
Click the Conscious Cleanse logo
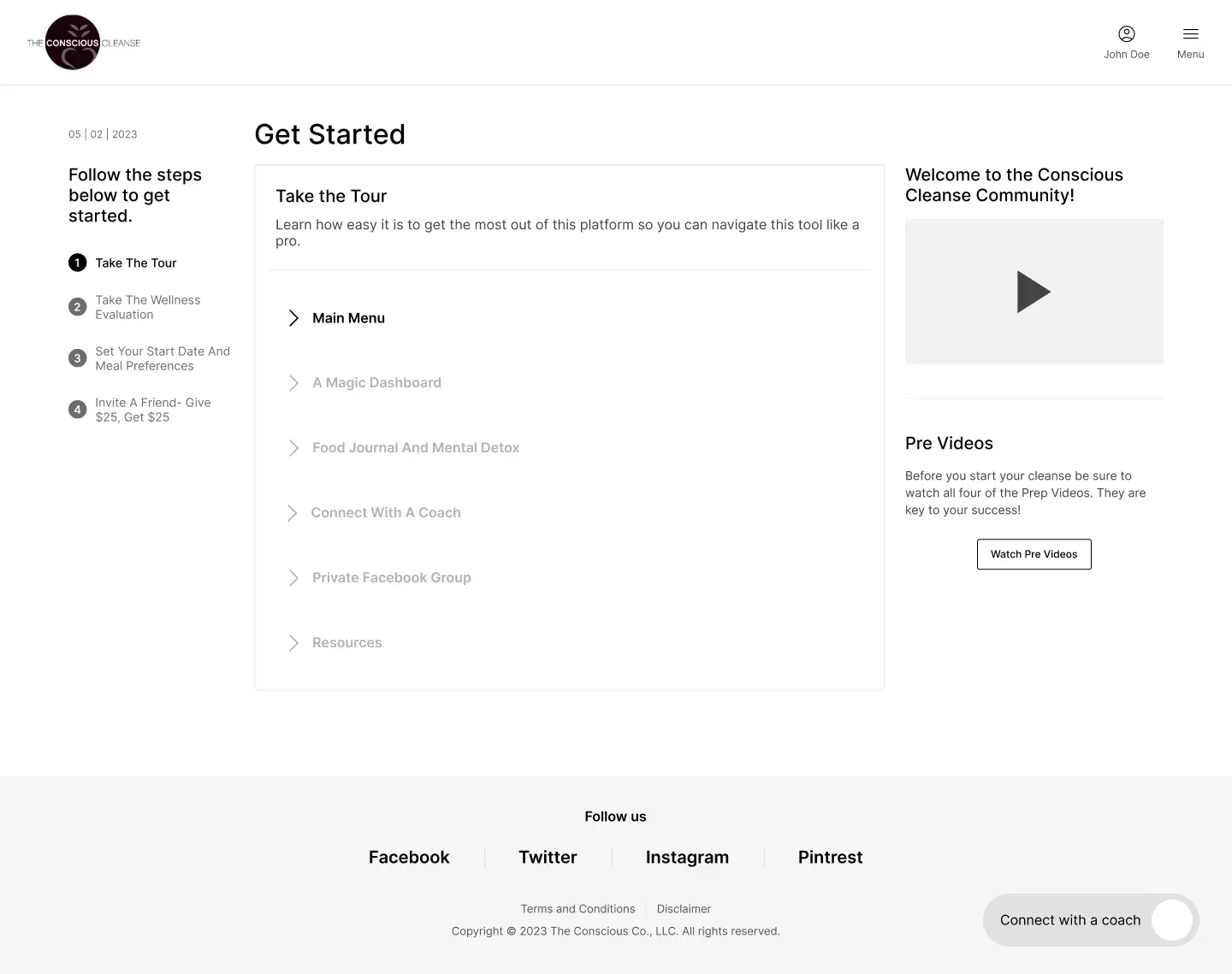(83, 43)
